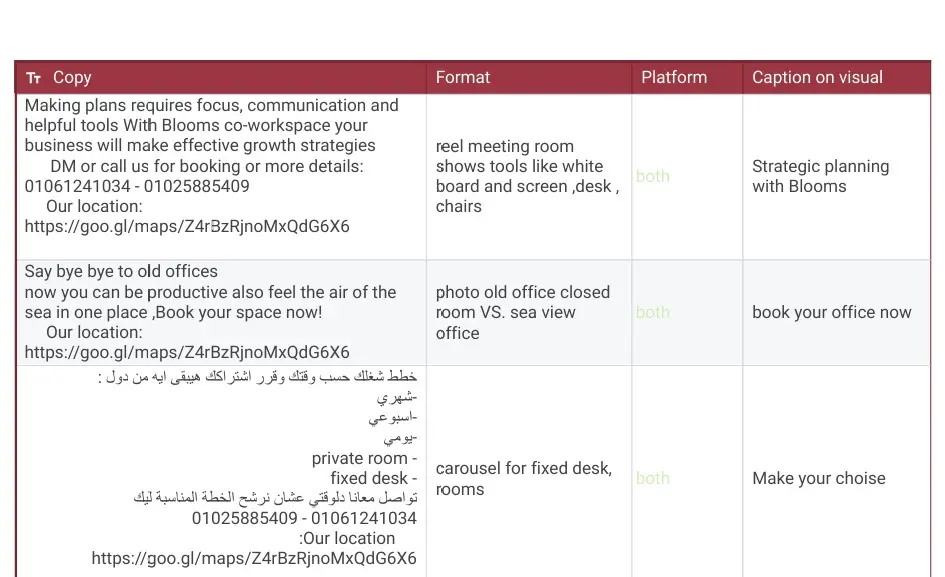
Task: Select the 'photo old office closed room' cell
Action: tap(522, 312)
